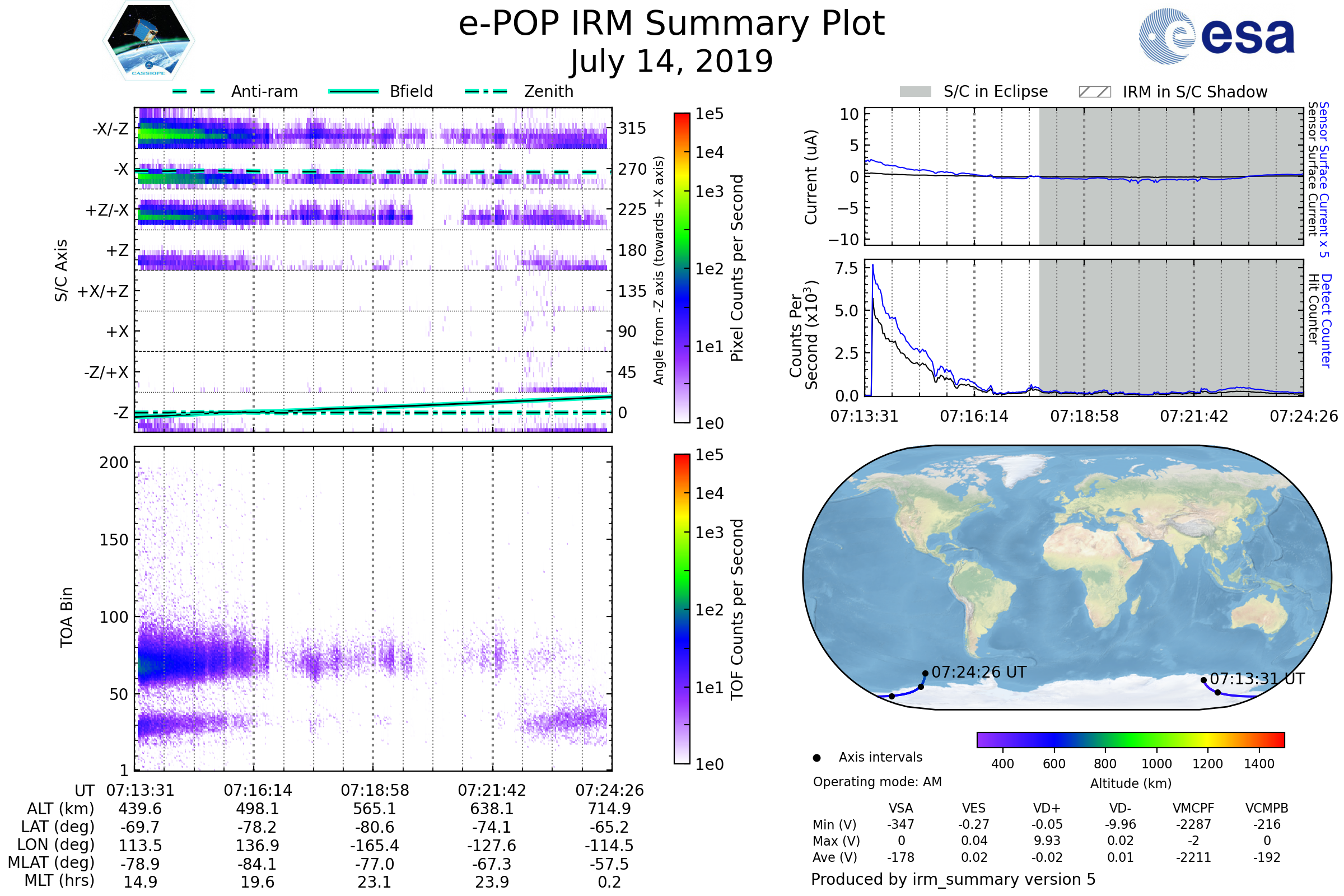Click the Produced by irm_summary version text
The width and height of the screenshot is (1344, 896).
pos(953,879)
